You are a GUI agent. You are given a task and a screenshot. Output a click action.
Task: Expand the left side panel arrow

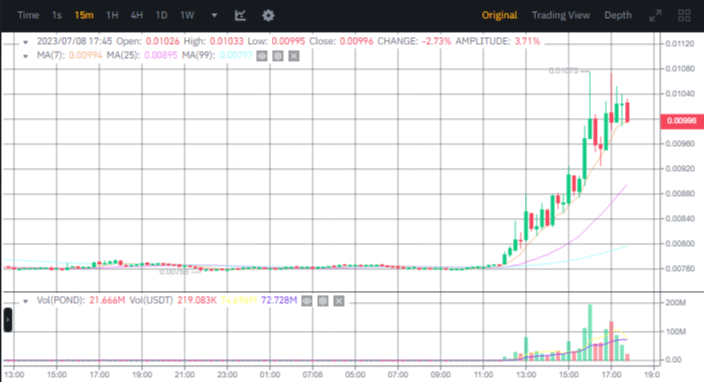pyautogui.click(x=8, y=320)
